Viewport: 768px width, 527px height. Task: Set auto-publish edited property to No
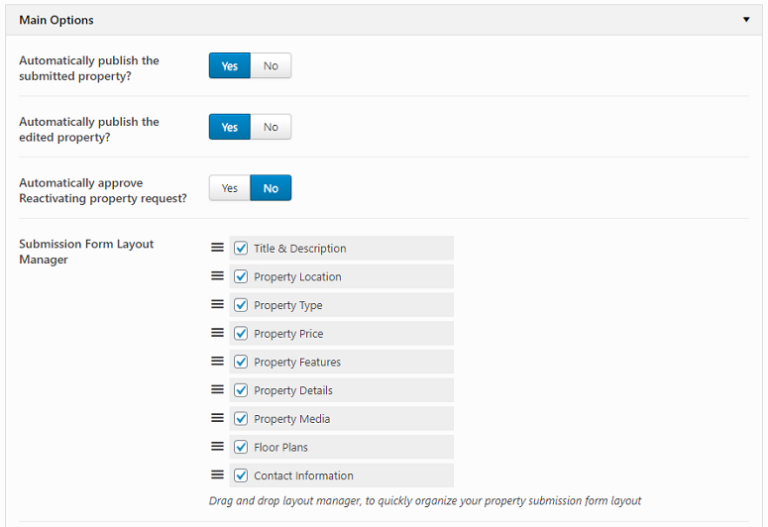pyautogui.click(x=271, y=127)
